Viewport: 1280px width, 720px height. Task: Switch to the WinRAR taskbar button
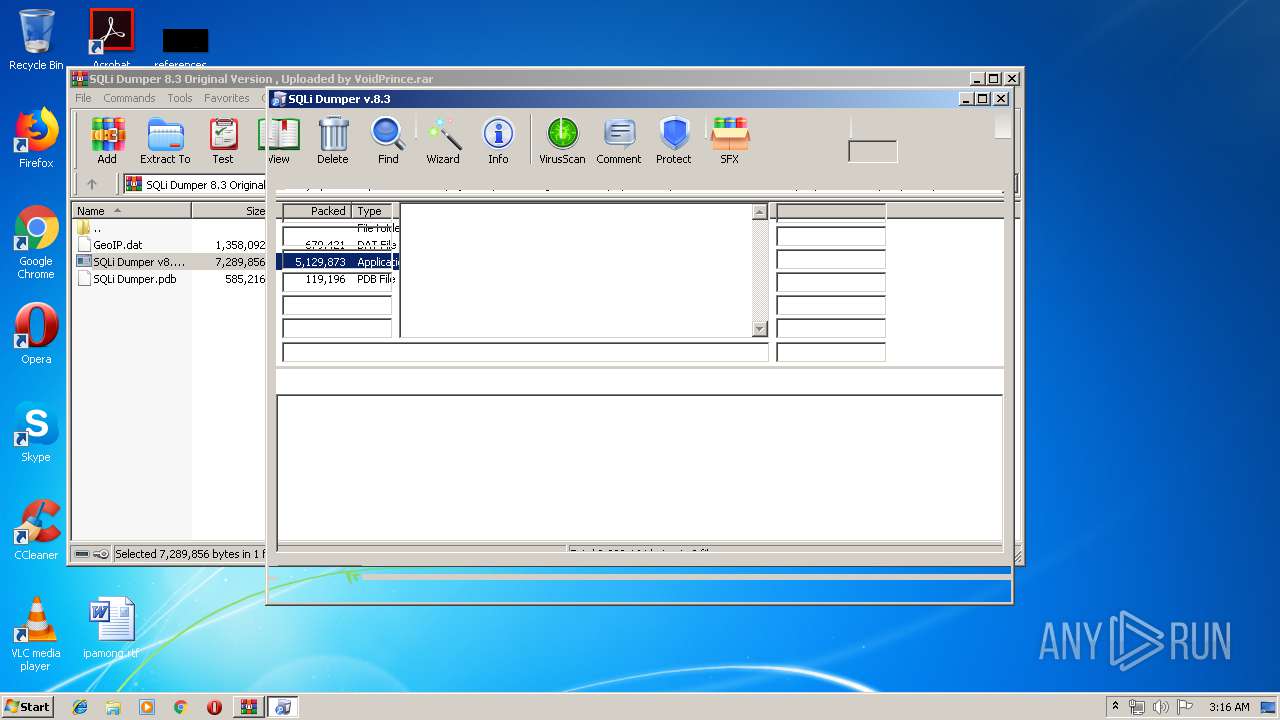[x=248, y=707]
